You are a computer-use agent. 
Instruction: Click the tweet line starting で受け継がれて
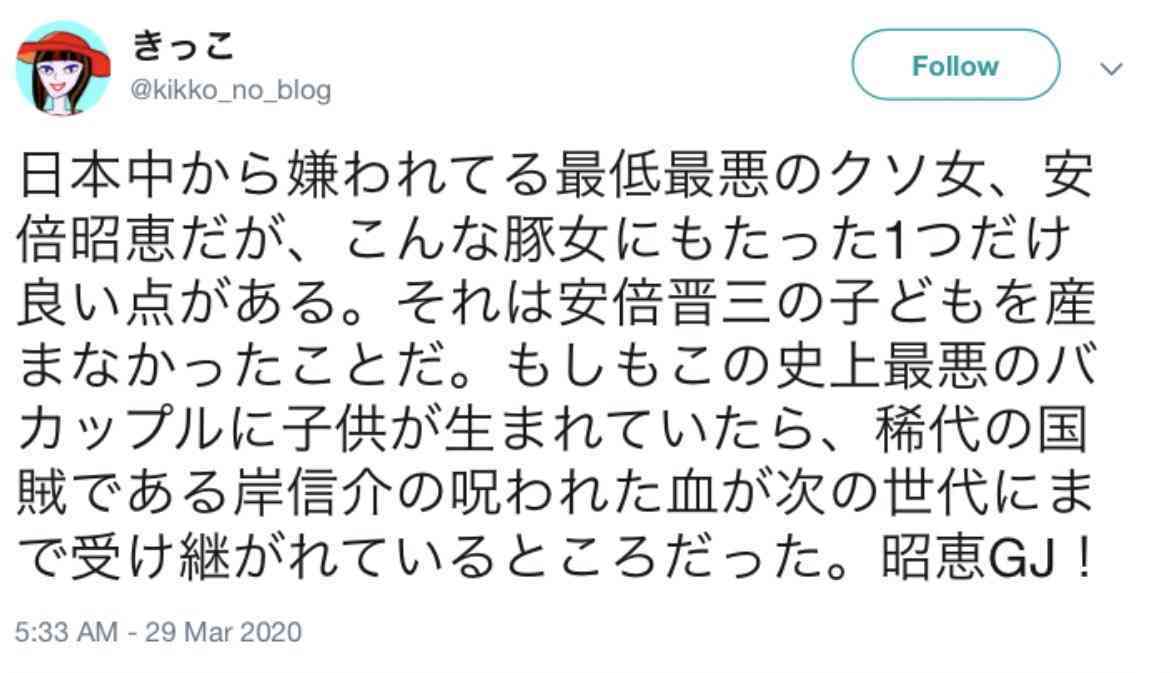coord(555,560)
